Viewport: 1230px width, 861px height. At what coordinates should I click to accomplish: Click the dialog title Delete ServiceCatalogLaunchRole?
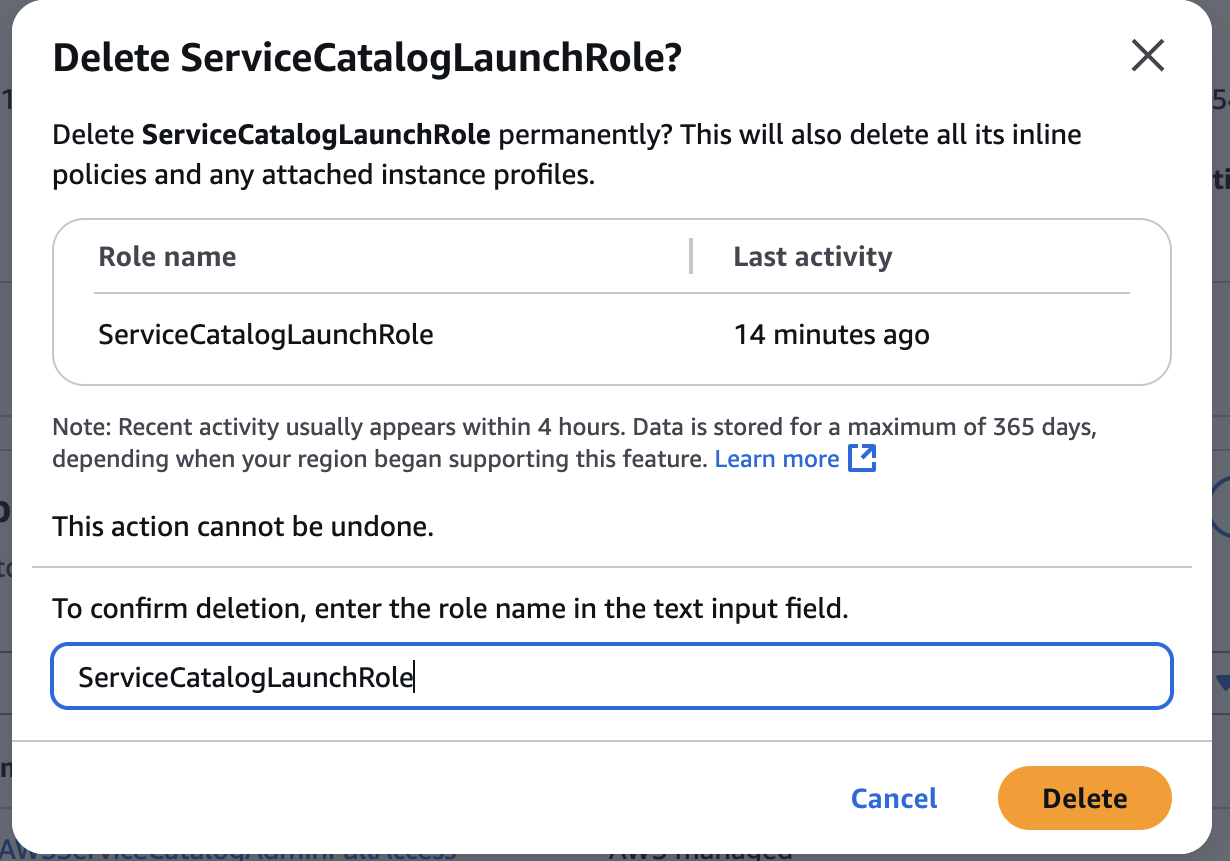pyautogui.click(x=366, y=58)
